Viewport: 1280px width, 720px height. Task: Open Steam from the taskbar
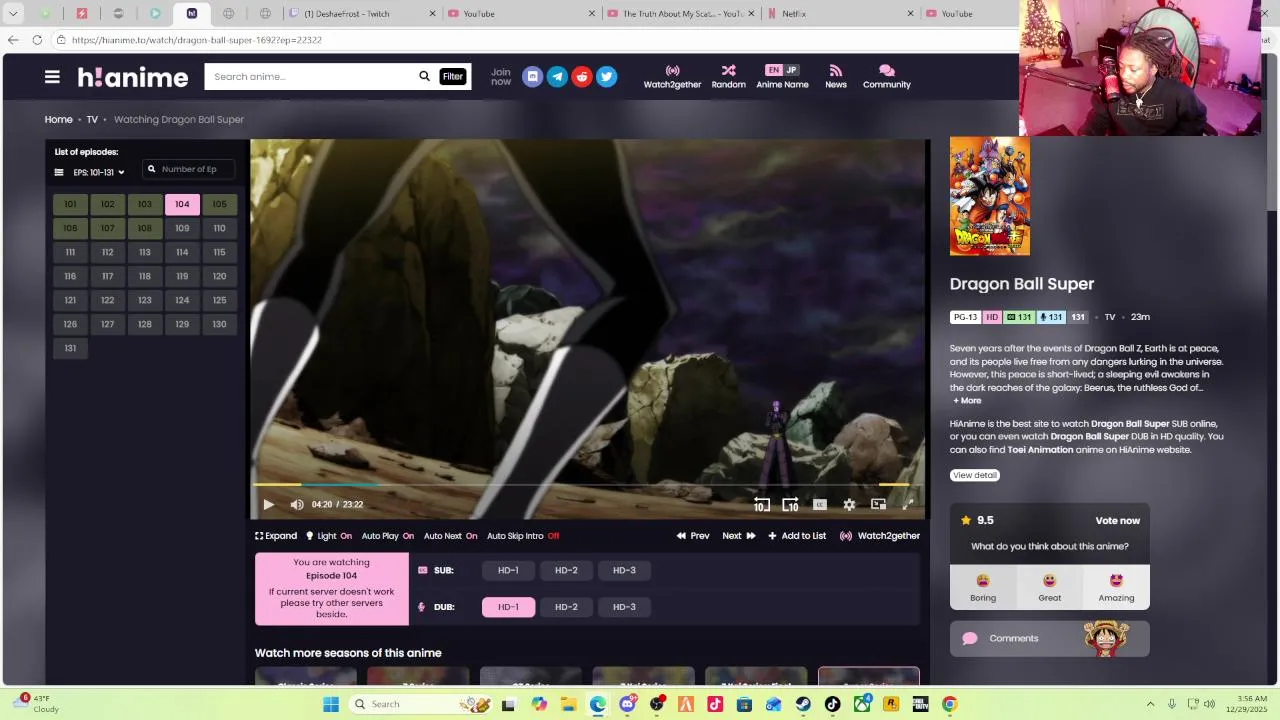[x=803, y=704]
